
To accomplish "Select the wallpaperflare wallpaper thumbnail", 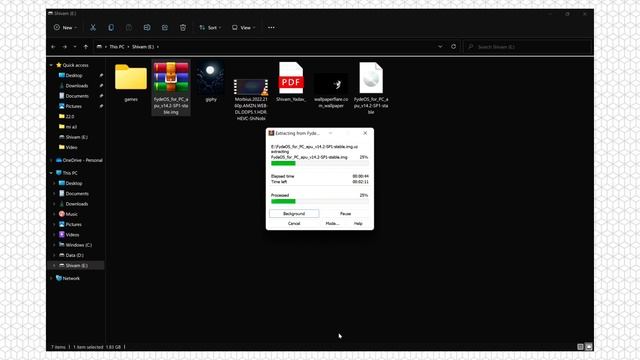I will (x=331, y=84).
